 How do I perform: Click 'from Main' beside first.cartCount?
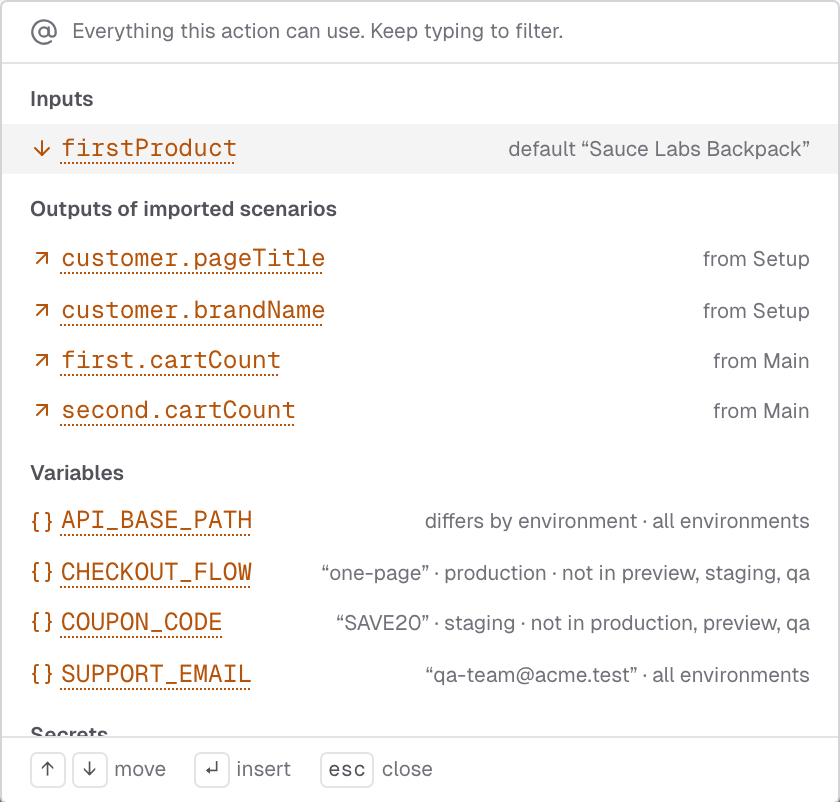pos(761,361)
